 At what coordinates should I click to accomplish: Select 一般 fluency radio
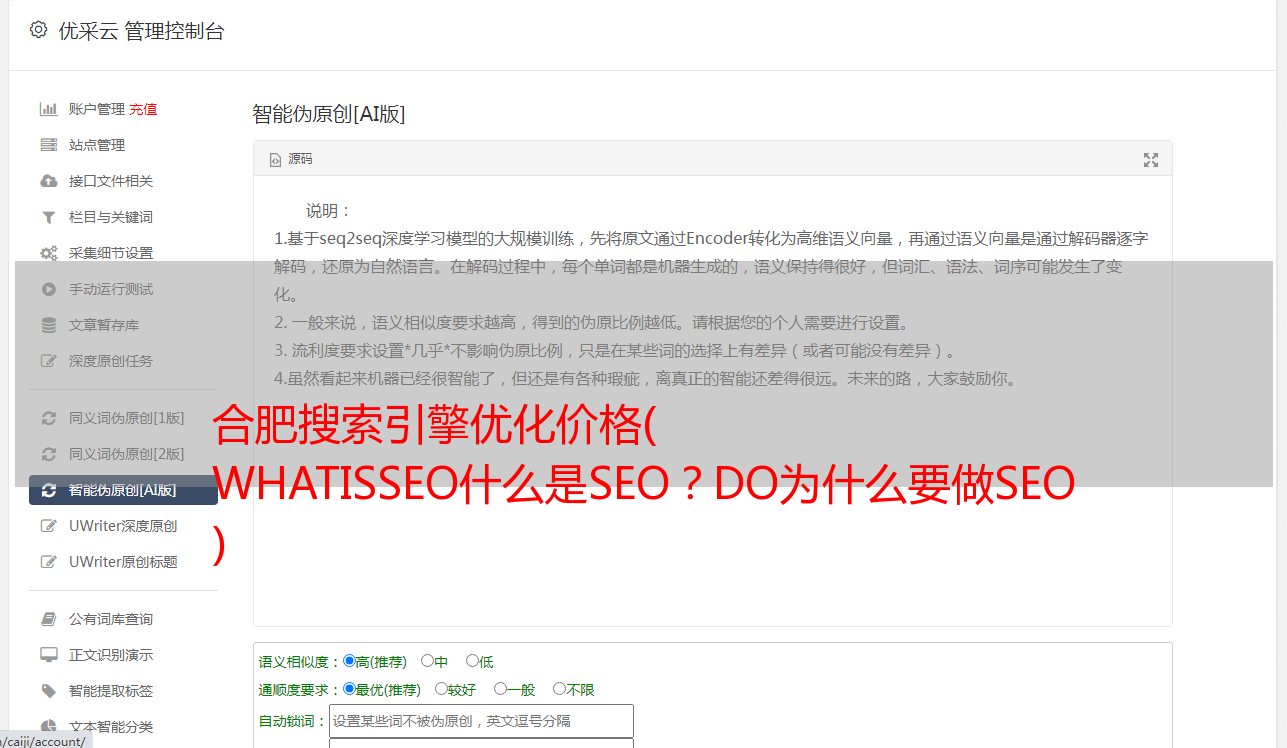click(500, 689)
